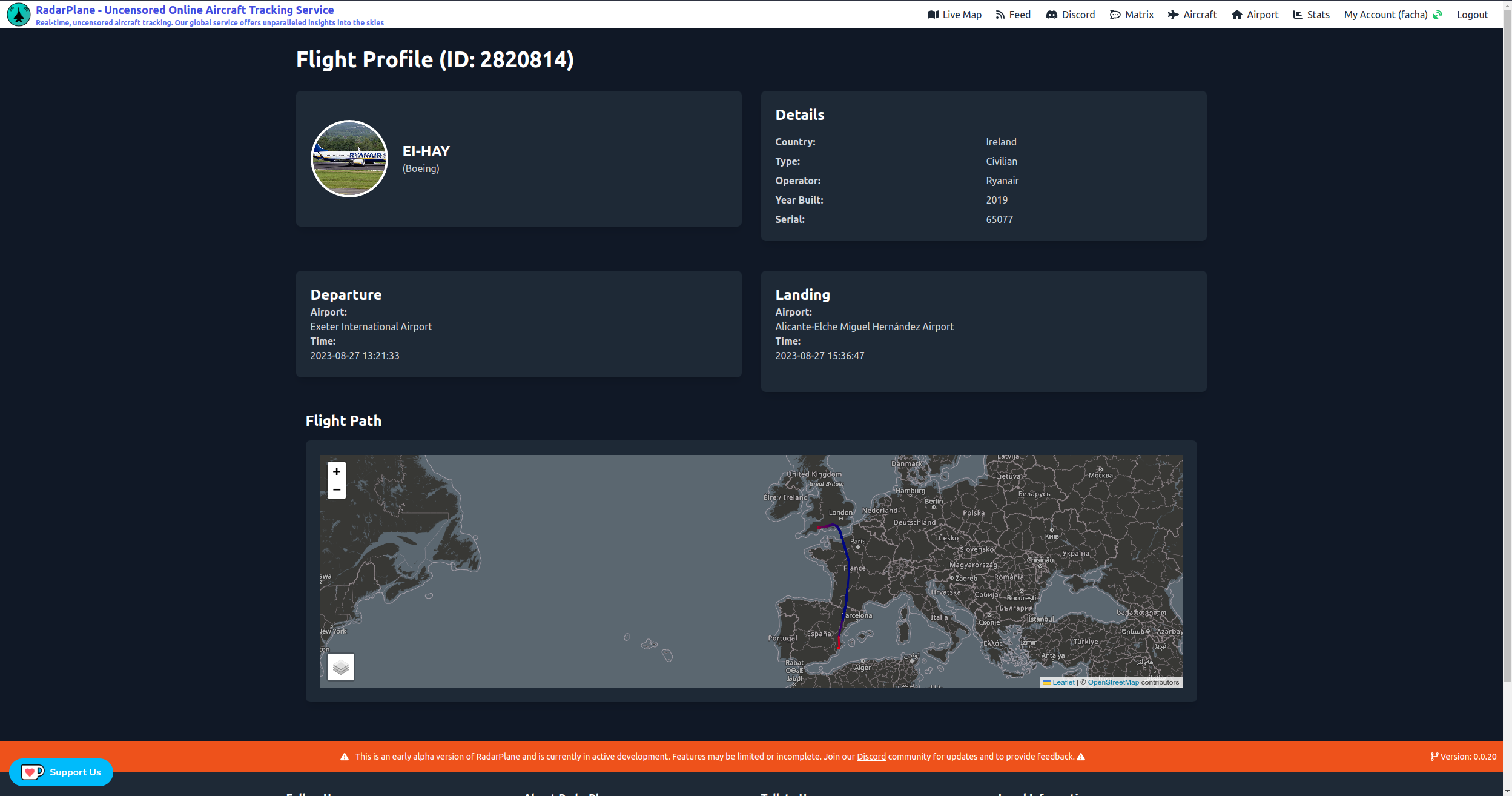Click the Feed RSS icon
The width and height of the screenshot is (1512, 796).
(x=1000, y=15)
